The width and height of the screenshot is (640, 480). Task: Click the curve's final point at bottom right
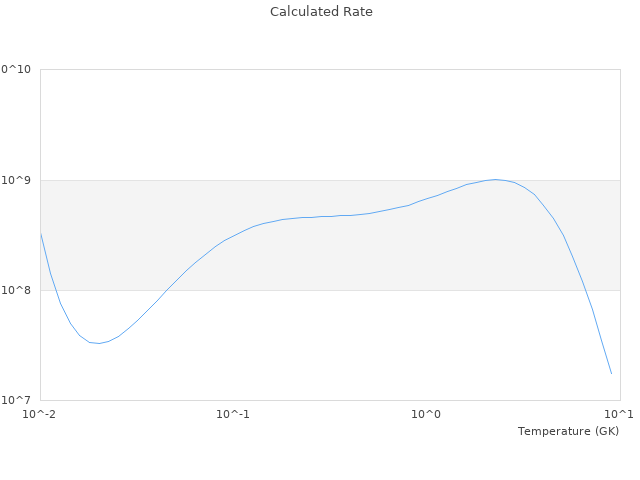point(611,374)
